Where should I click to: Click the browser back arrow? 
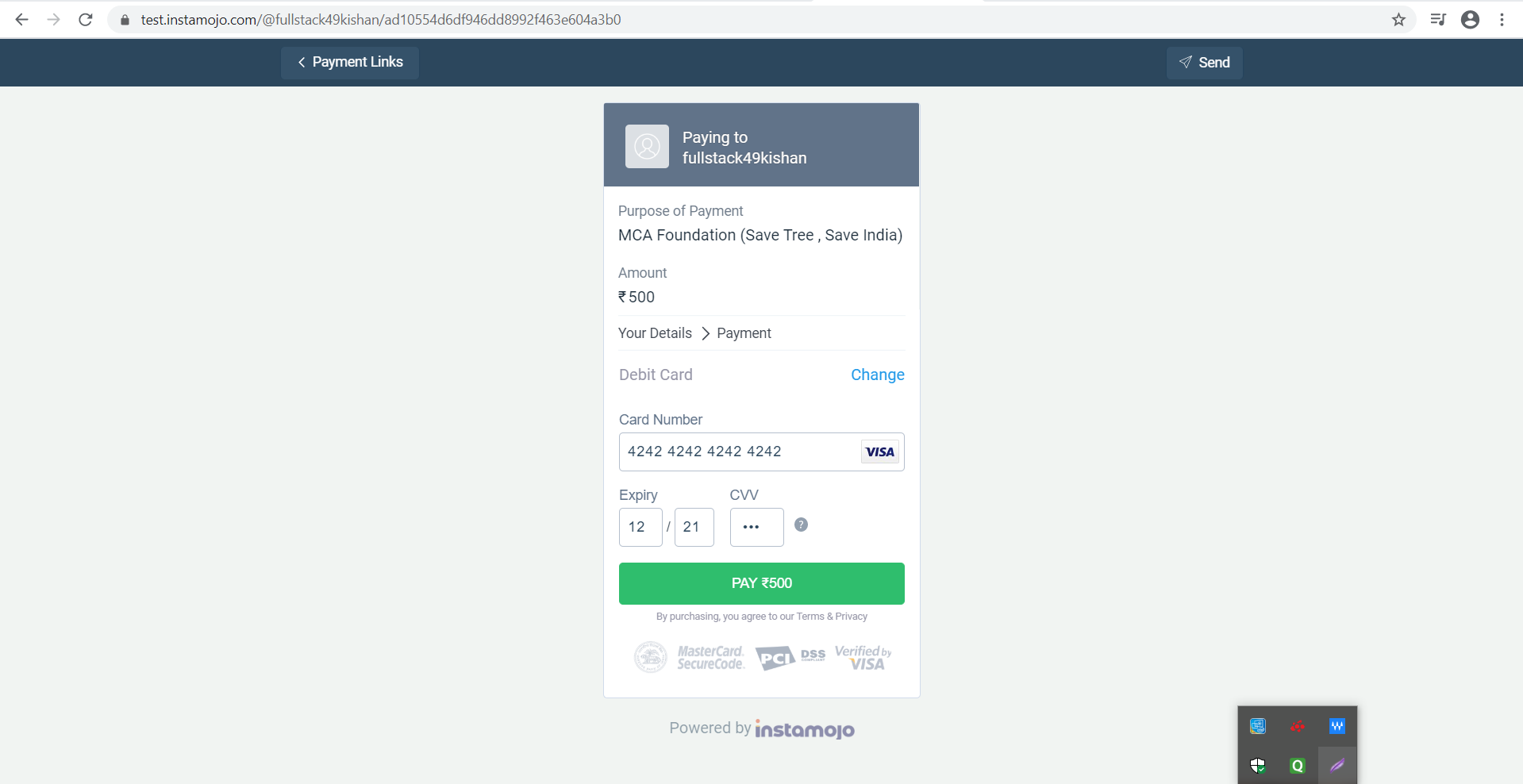(21, 20)
